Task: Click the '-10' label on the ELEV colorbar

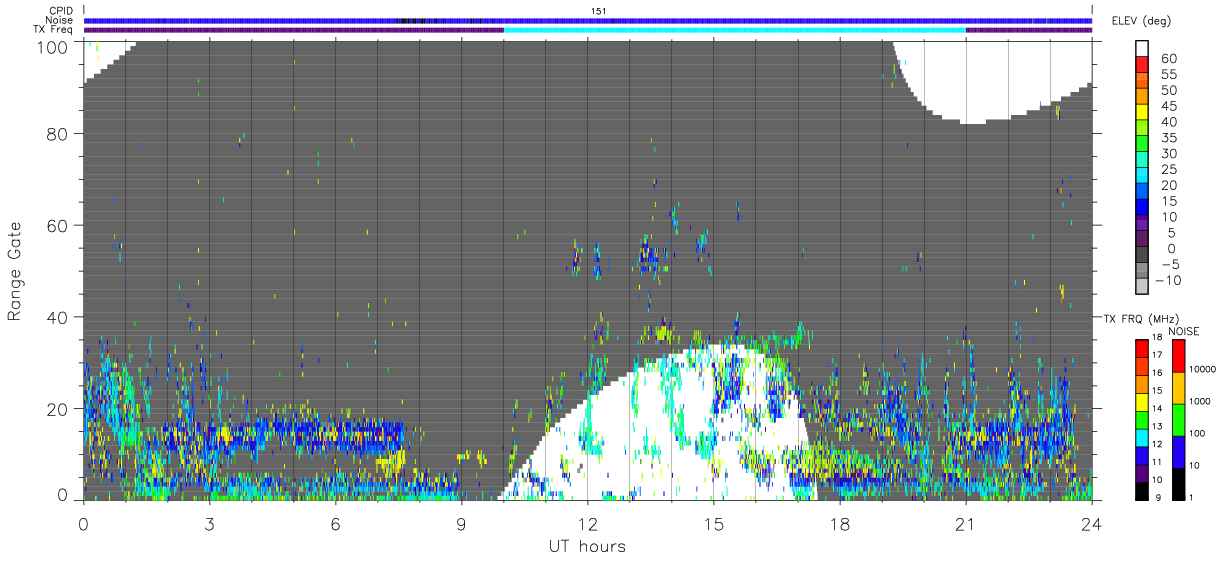Action: coord(1166,280)
